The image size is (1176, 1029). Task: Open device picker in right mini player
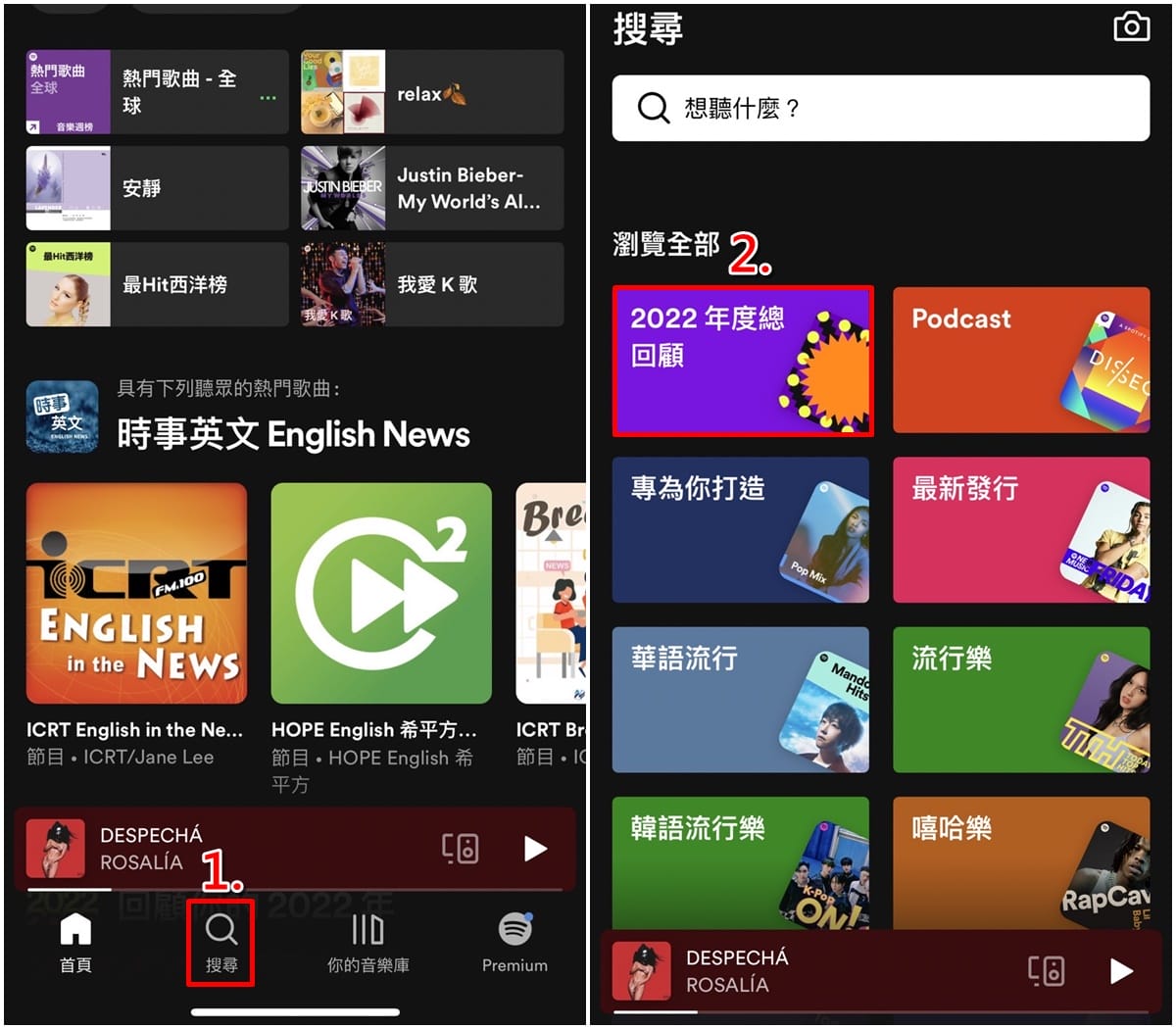tap(1047, 971)
